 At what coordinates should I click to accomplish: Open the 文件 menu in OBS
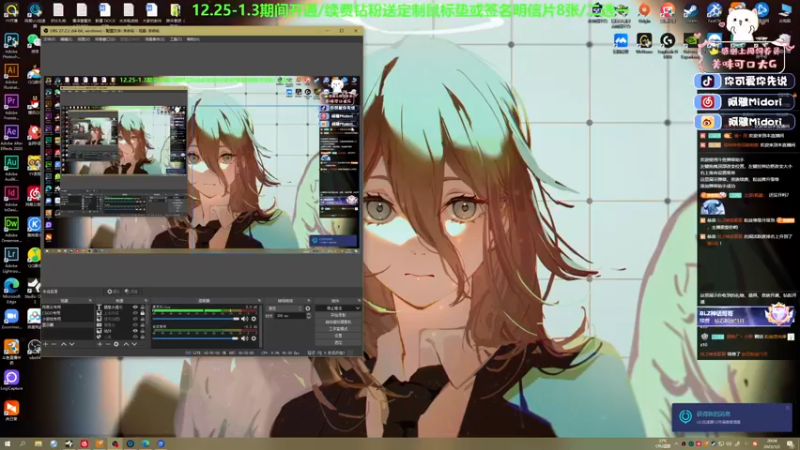coord(49,39)
